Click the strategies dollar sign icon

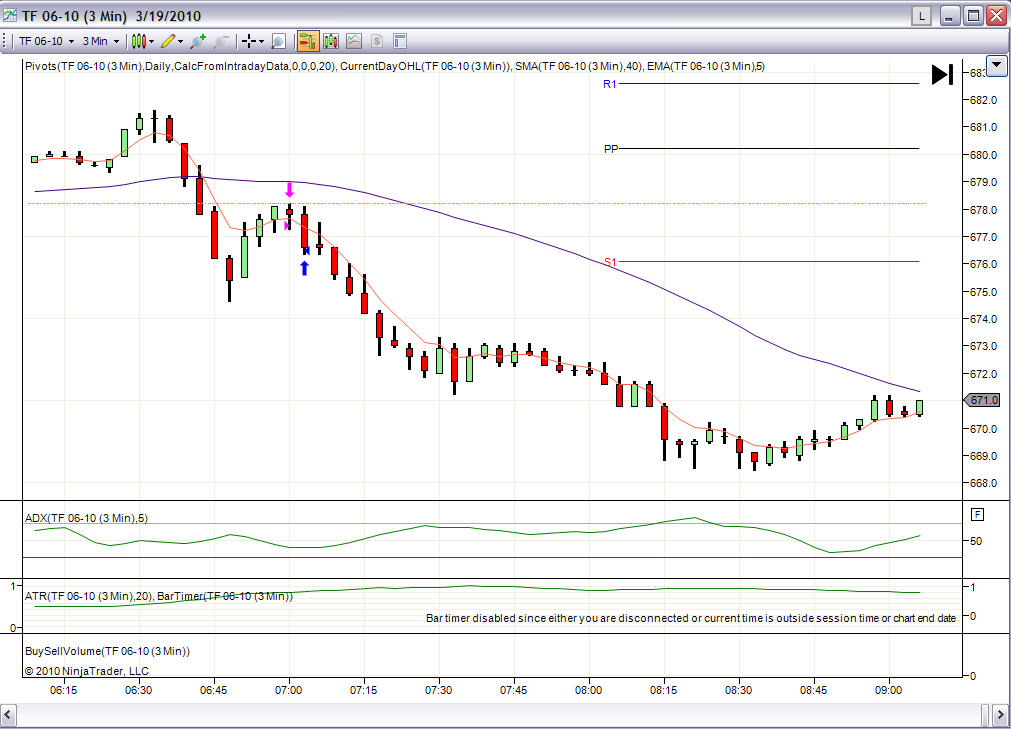(377, 41)
